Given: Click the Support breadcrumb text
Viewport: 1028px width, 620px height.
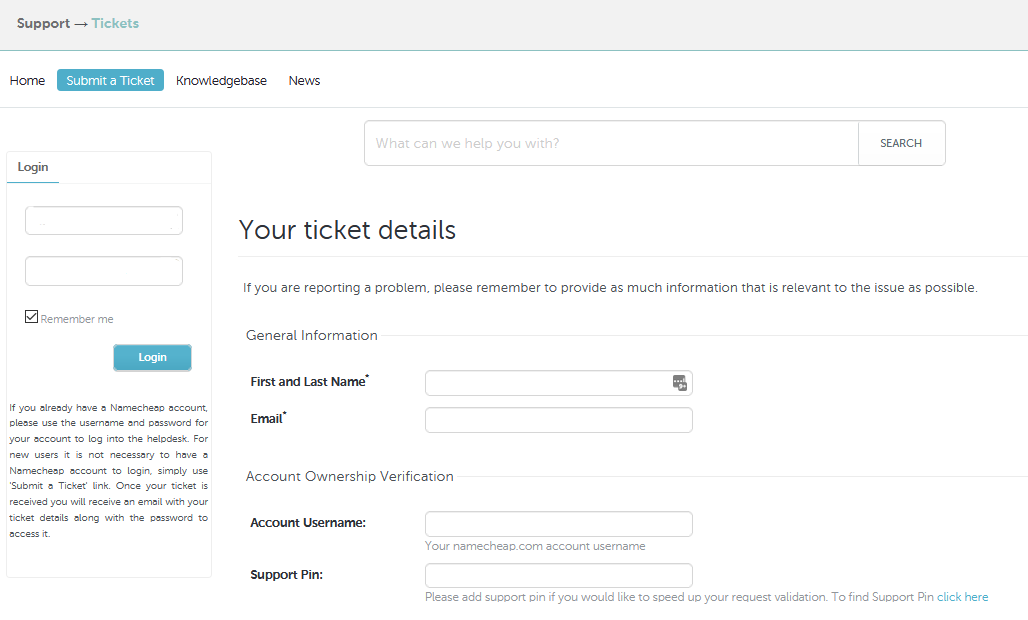Looking at the screenshot, I should pos(43,24).
